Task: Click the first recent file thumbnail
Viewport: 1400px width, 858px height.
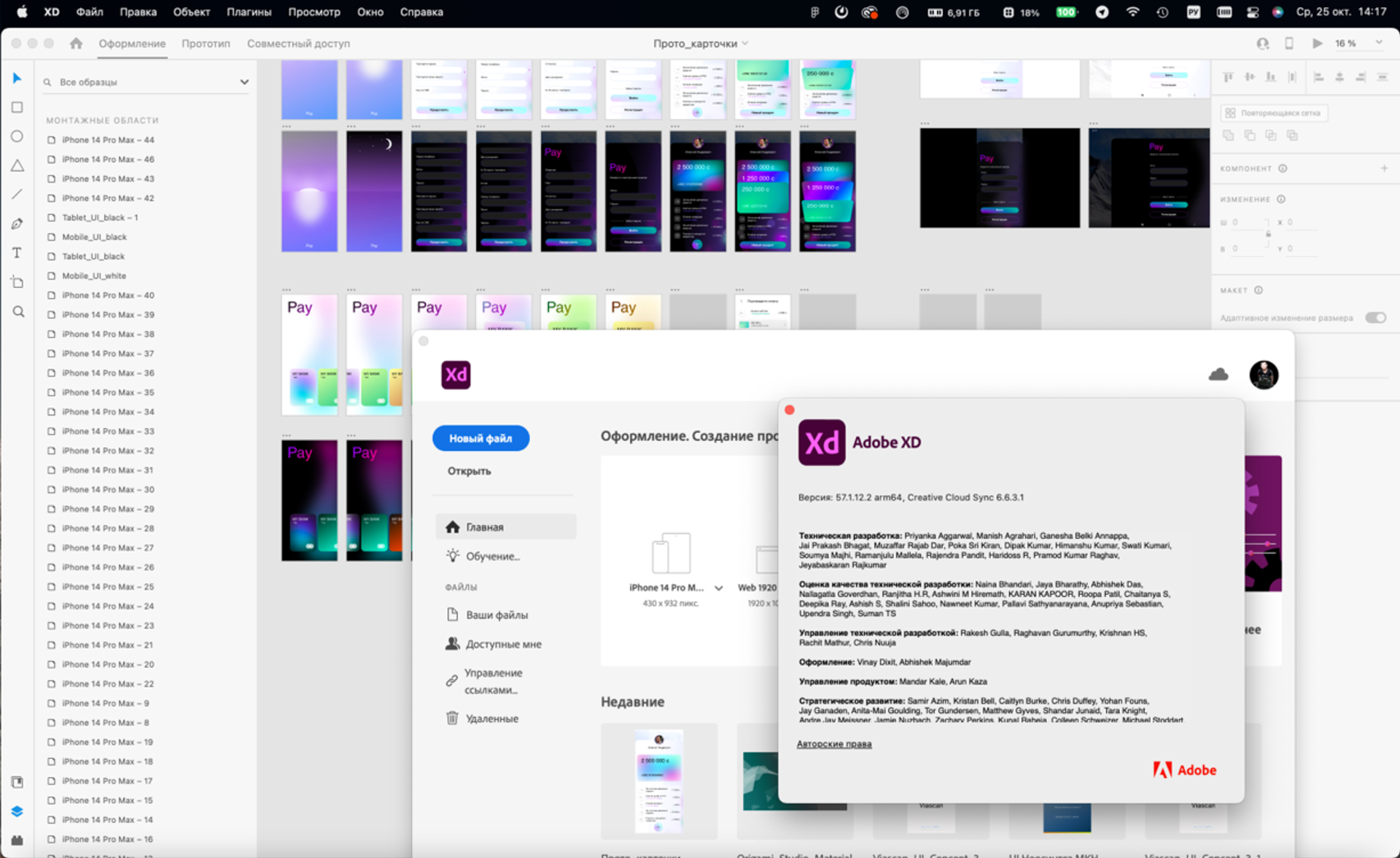Action: 658,781
